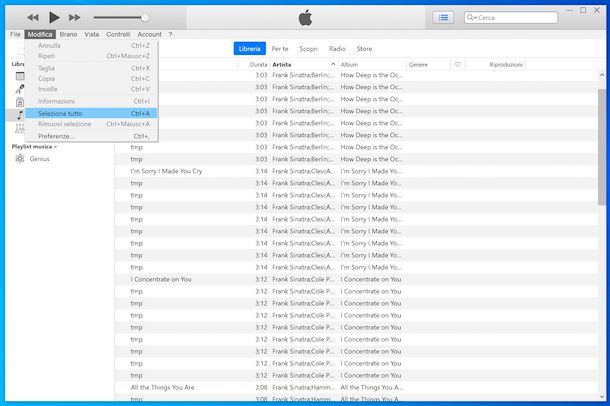Switch to the Libreria tab
The image size is (610, 406).
250,49
